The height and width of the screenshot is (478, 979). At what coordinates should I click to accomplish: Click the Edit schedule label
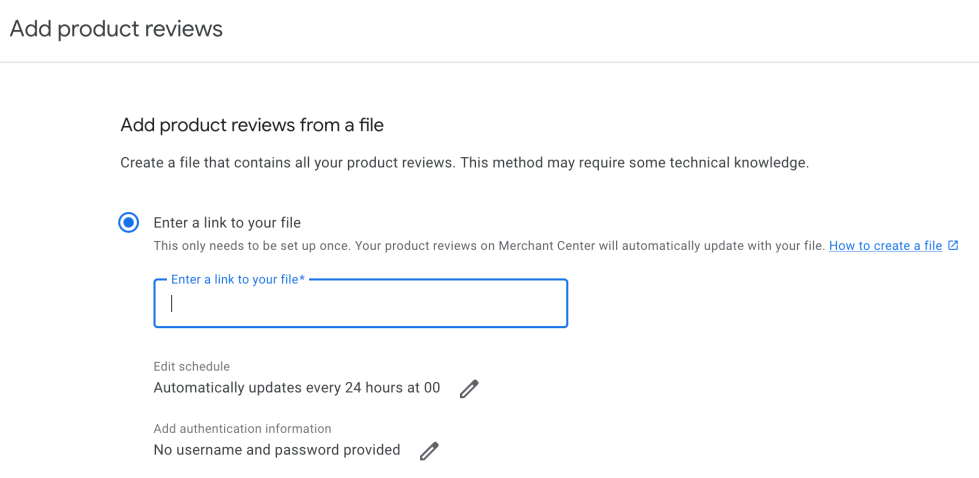(x=191, y=367)
